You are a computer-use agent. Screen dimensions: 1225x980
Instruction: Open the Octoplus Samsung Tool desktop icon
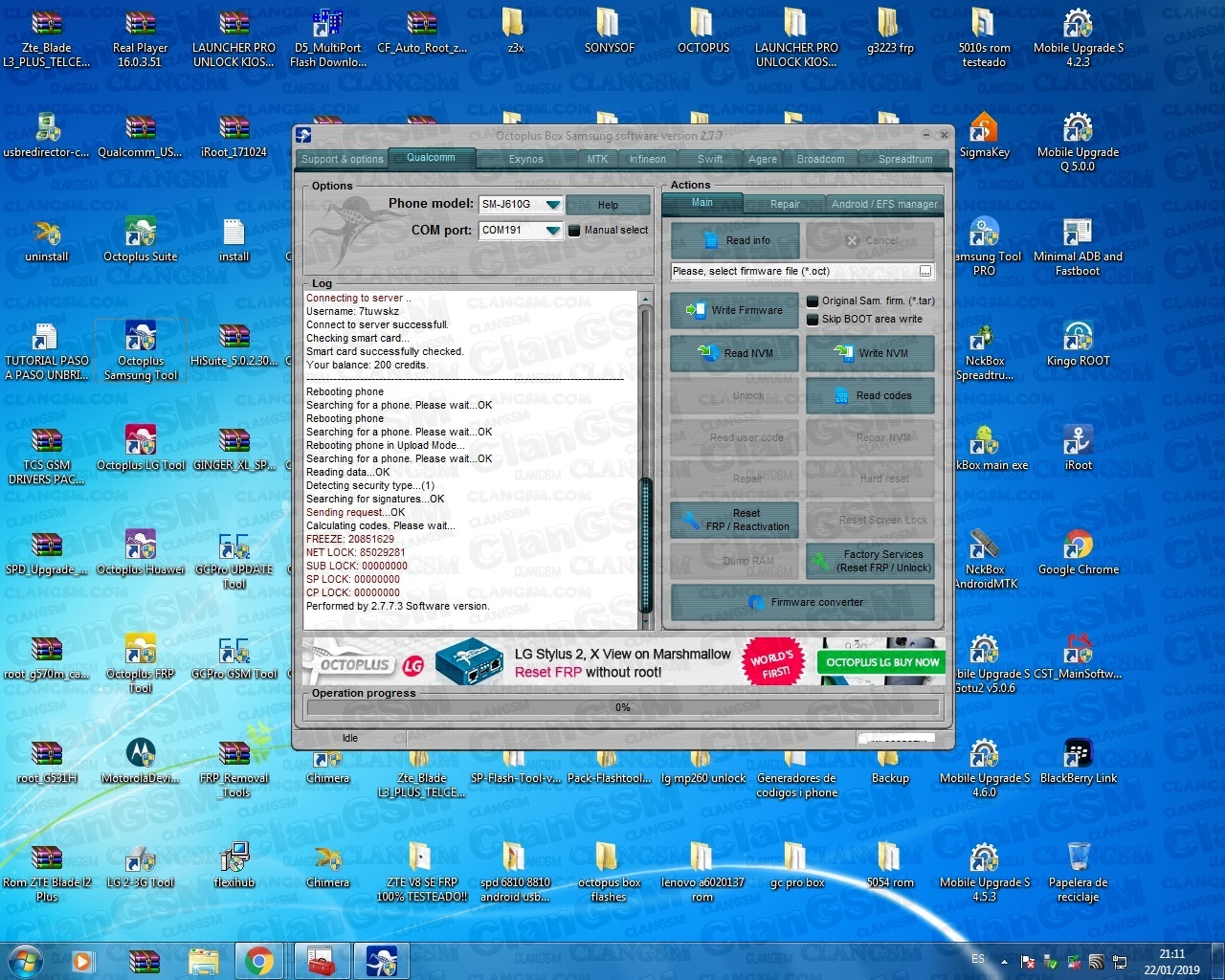point(141,349)
